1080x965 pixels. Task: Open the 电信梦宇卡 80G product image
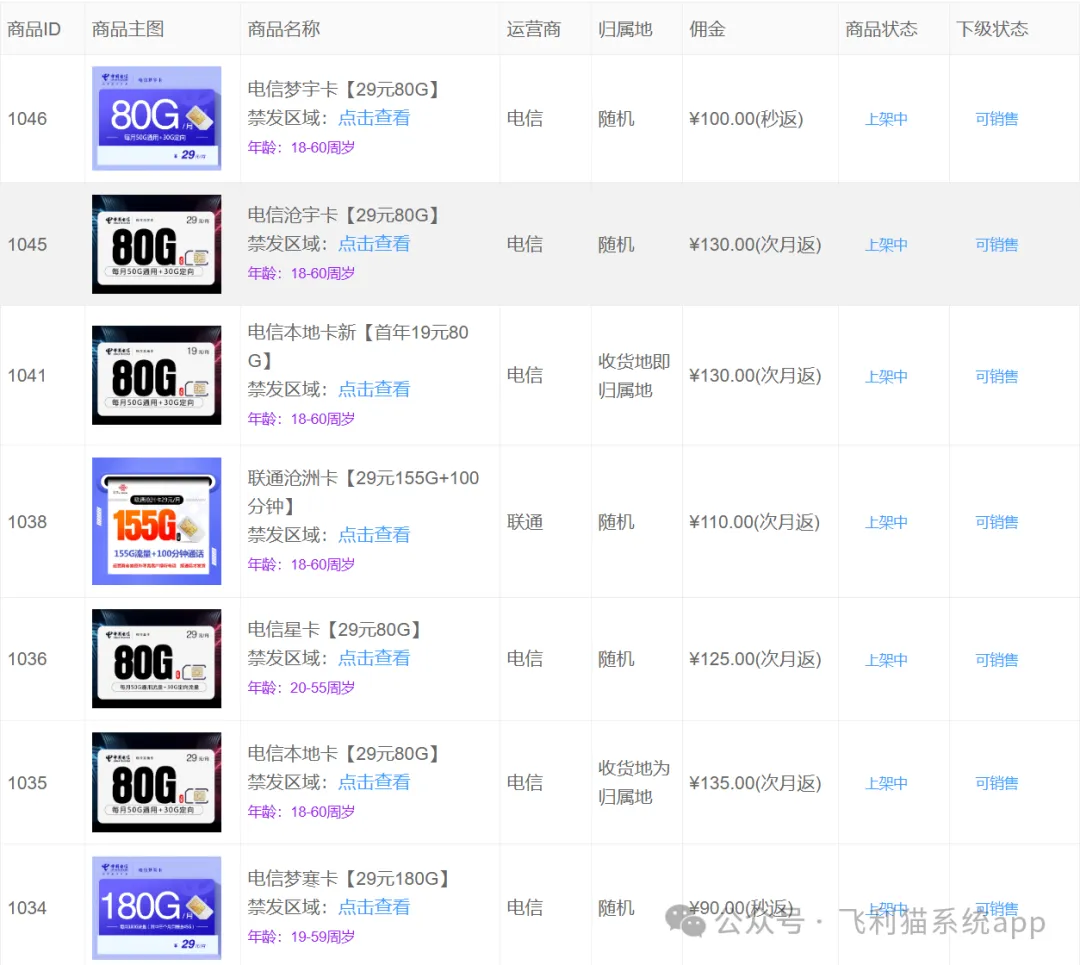tap(156, 118)
